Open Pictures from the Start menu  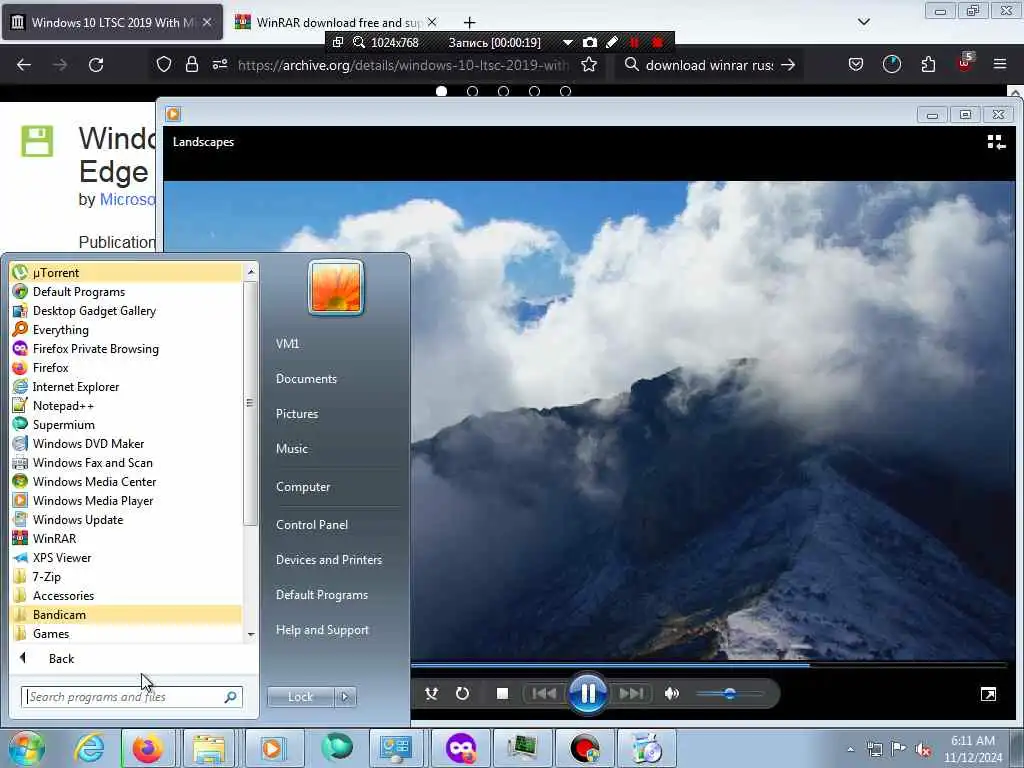(x=297, y=414)
